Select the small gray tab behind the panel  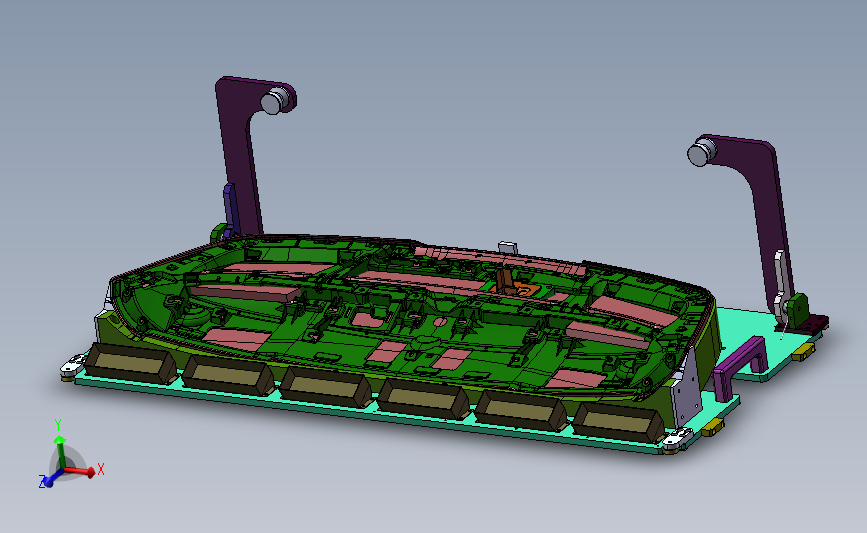pos(508,247)
